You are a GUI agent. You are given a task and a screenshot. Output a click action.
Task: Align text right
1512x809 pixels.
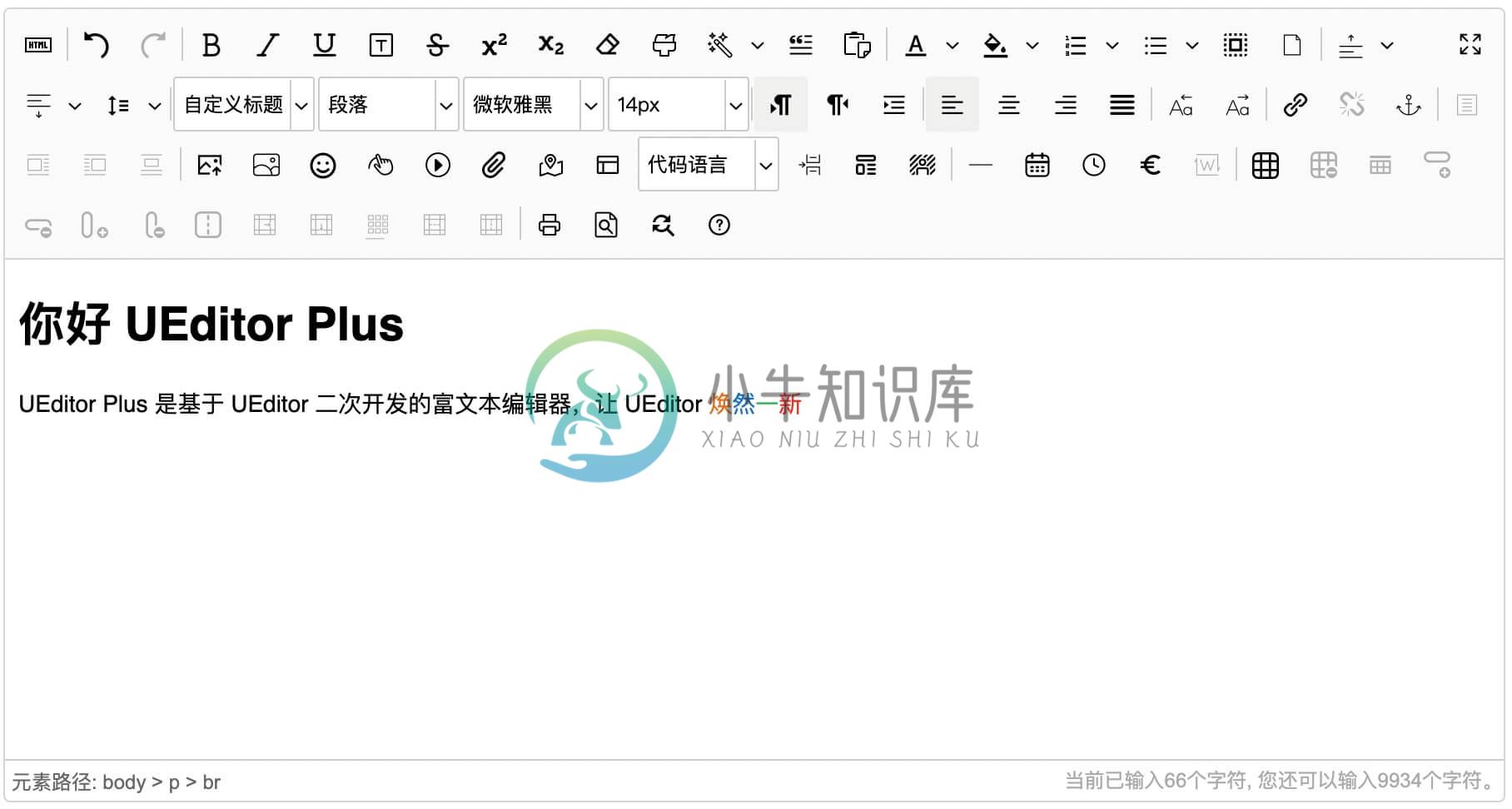click(1066, 105)
